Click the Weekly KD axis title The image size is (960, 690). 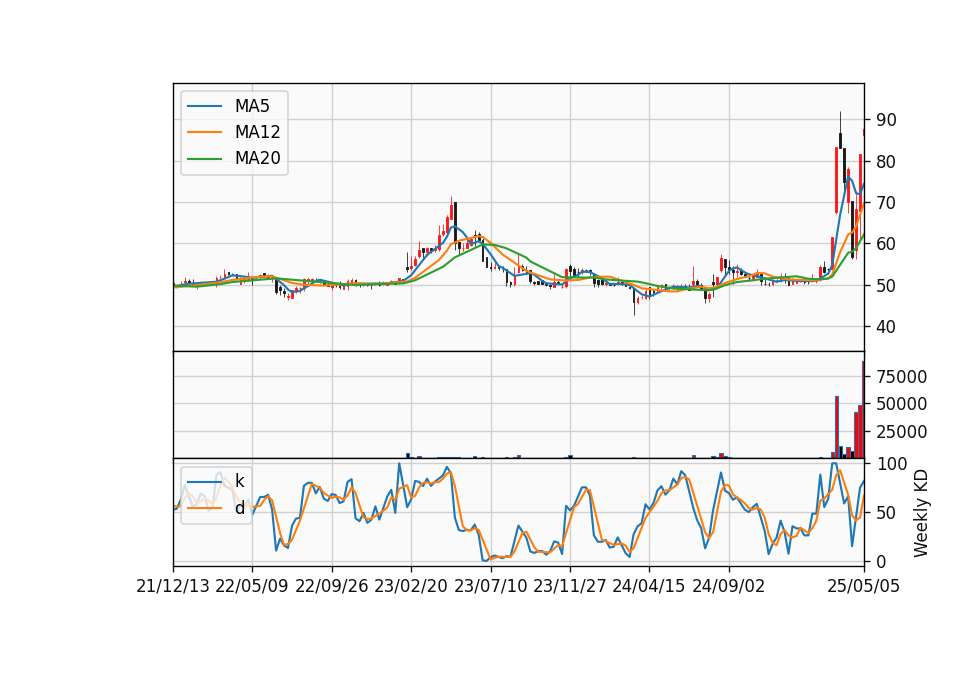click(x=921, y=513)
